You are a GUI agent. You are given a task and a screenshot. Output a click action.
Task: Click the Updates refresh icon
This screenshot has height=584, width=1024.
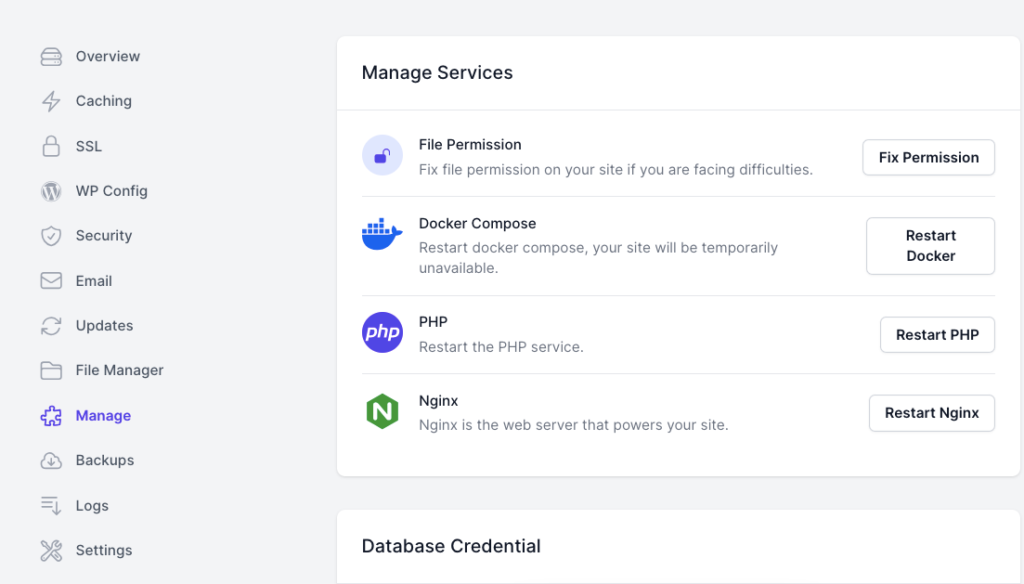click(51, 326)
